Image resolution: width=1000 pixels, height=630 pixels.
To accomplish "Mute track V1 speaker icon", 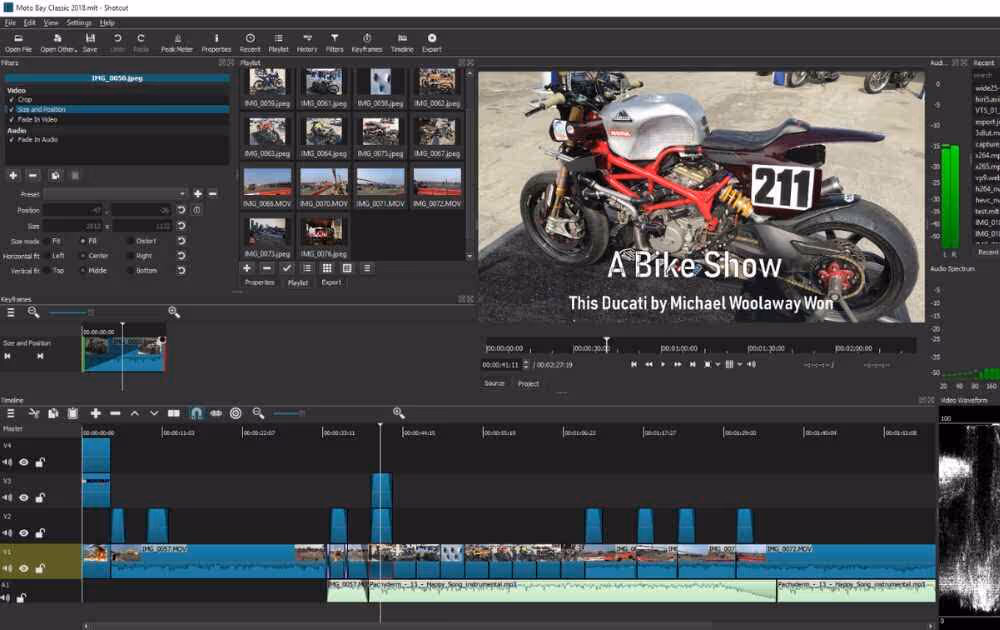I will pyautogui.click(x=7, y=568).
